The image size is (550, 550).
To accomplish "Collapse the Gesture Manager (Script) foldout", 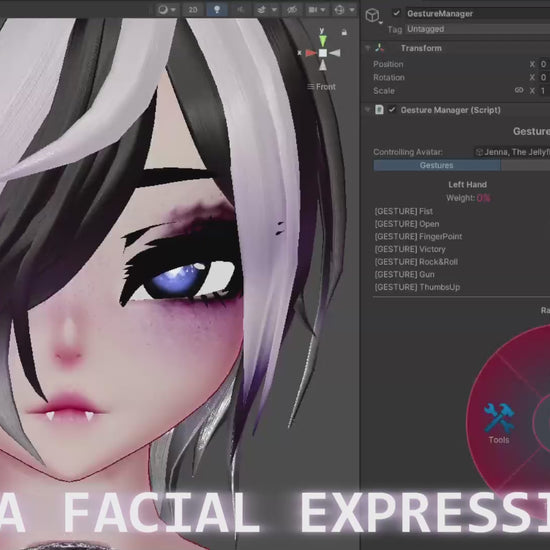I will pos(368,110).
